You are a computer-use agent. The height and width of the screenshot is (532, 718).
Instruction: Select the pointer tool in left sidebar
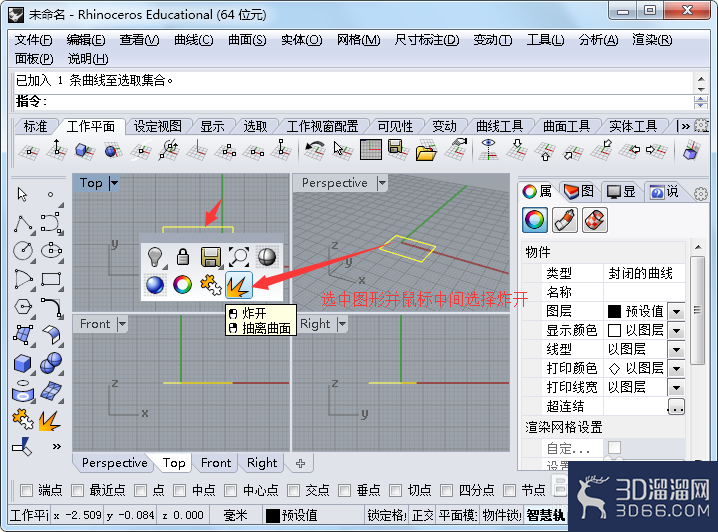[22, 195]
